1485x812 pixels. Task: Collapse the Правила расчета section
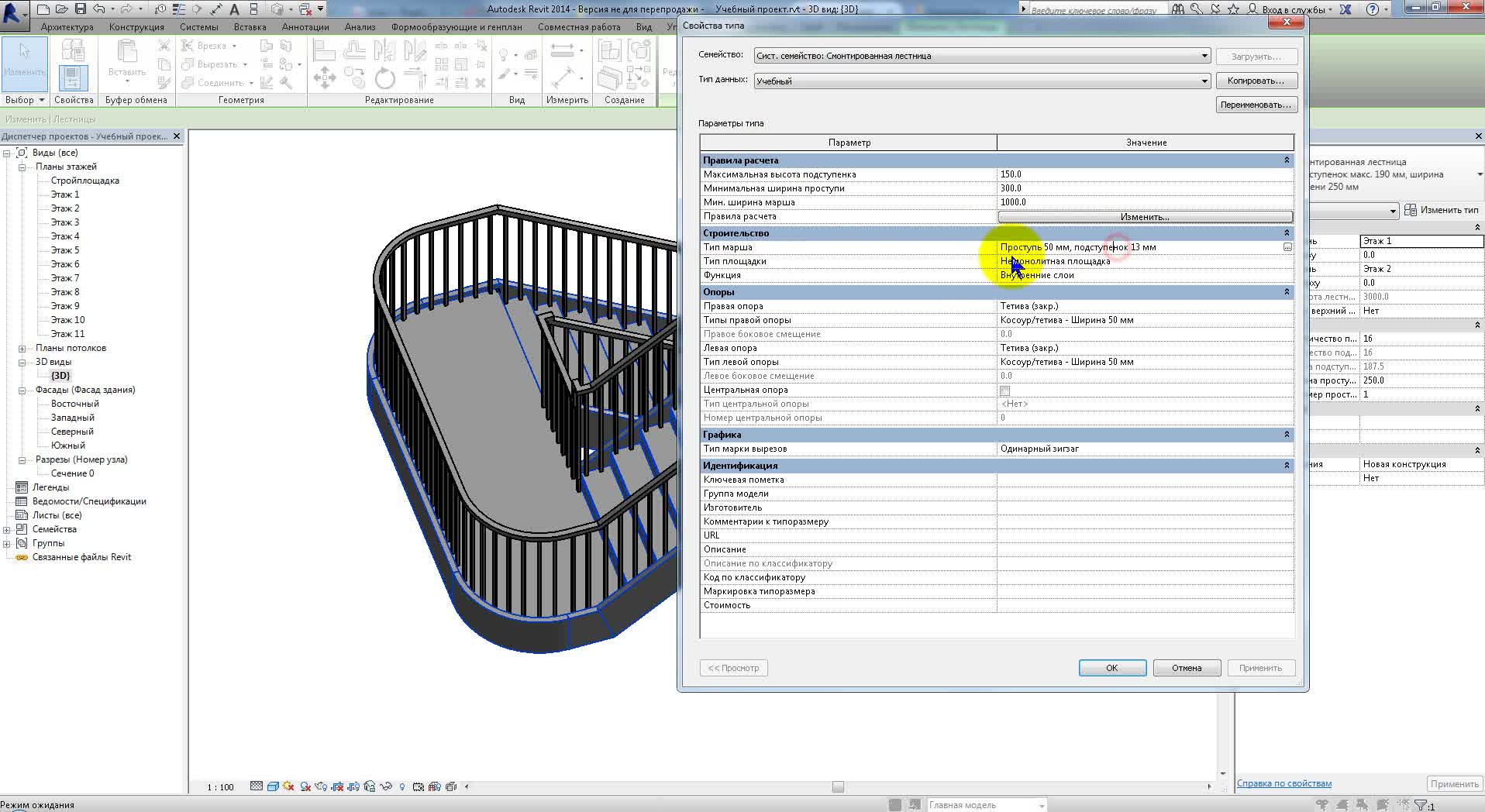(1287, 160)
